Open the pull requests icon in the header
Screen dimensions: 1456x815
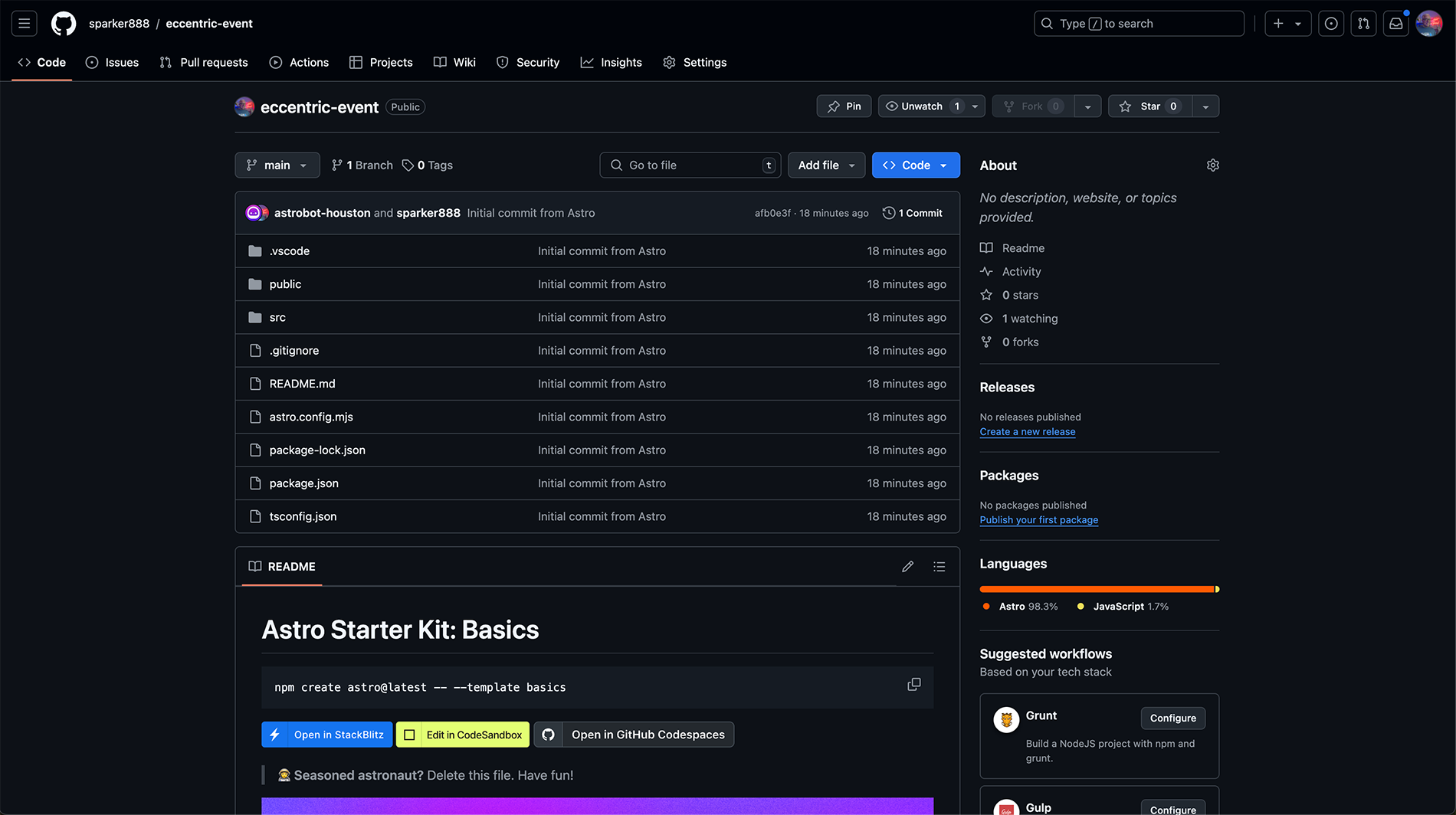point(1363,23)
